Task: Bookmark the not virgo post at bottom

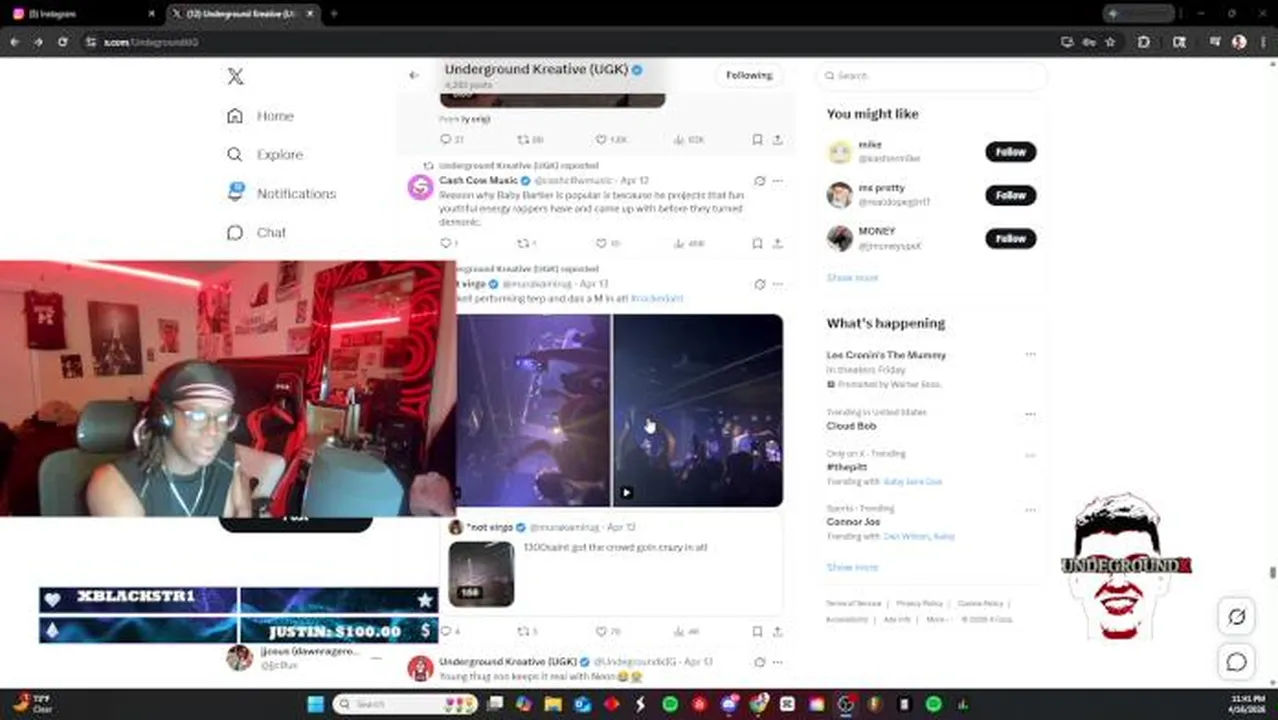Action: click(757, 632)
